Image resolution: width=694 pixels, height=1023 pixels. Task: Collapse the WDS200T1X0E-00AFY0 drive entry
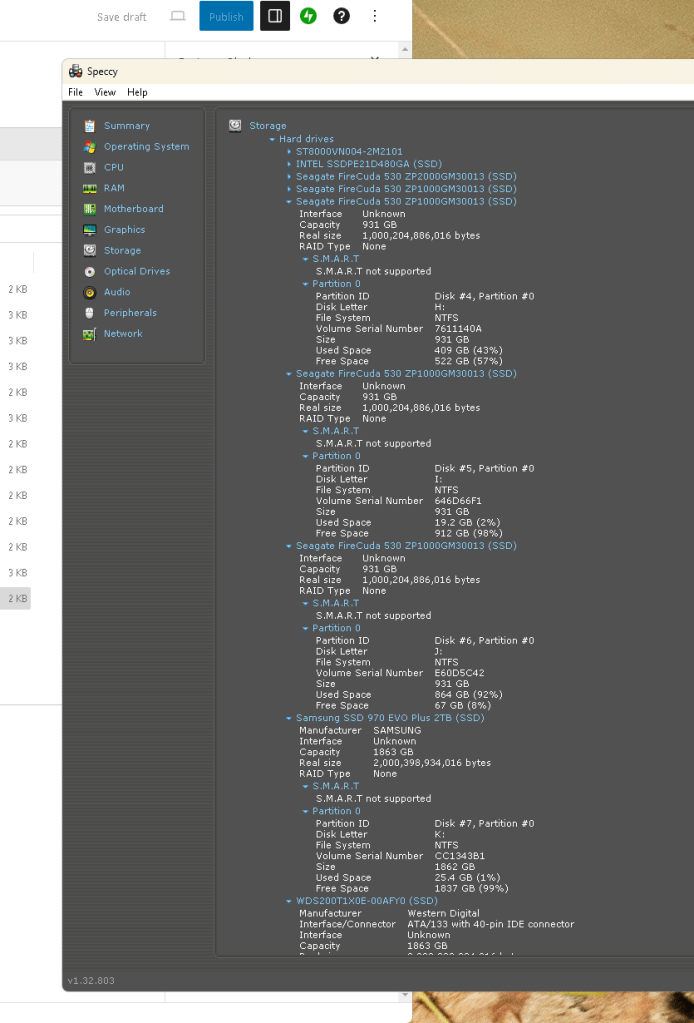[x=289, y=901]
